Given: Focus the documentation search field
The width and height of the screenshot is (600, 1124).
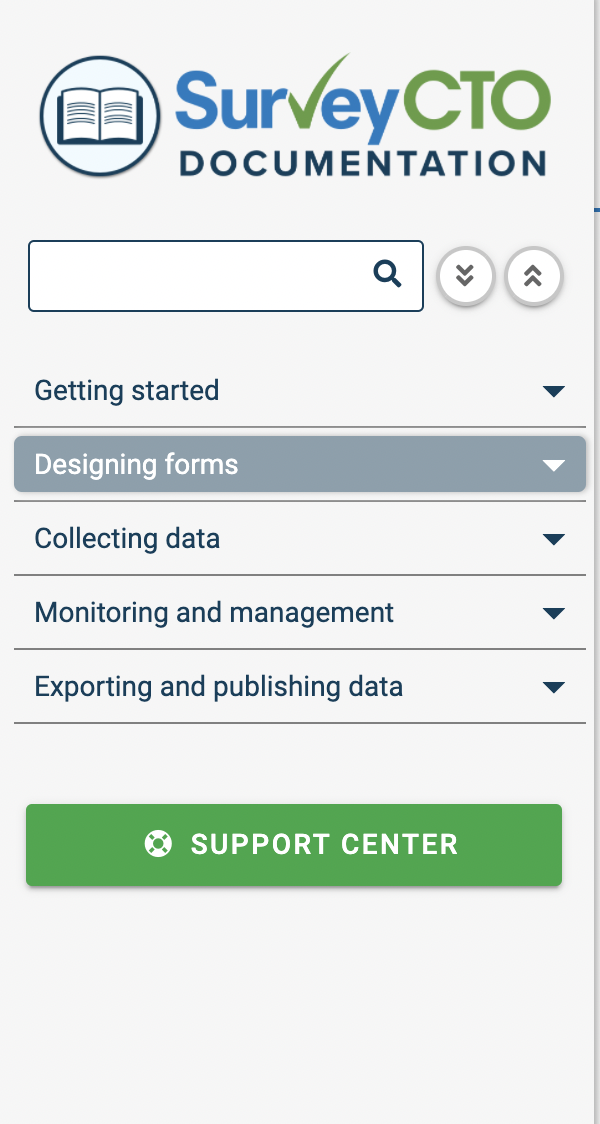Looking at the screenshot, I should tap(226, 276).
